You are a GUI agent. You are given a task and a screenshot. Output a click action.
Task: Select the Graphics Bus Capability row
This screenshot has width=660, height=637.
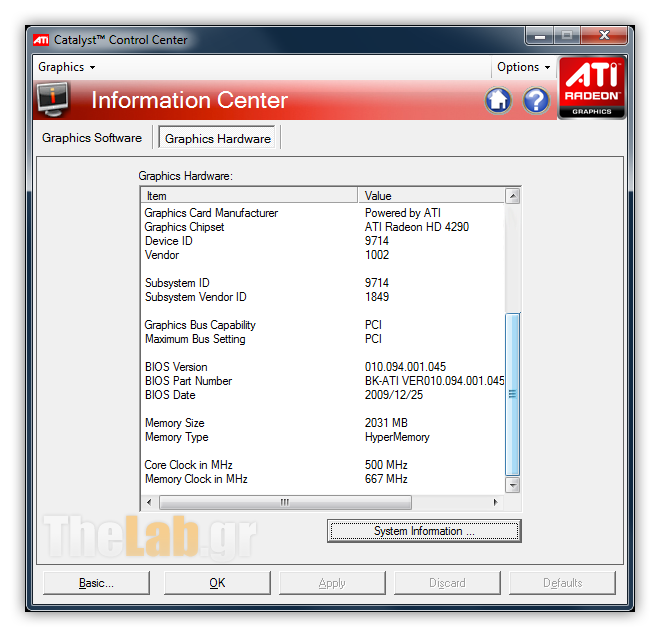coord(322,325)
